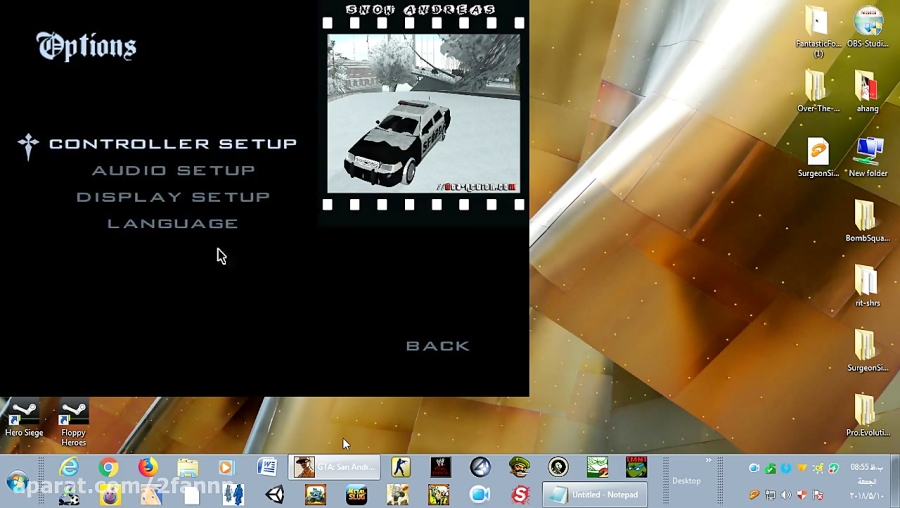The width and height of the screenshot is (900, 508).
Task: Open the TMNT turtle game icon
Action: click(636, 467)
